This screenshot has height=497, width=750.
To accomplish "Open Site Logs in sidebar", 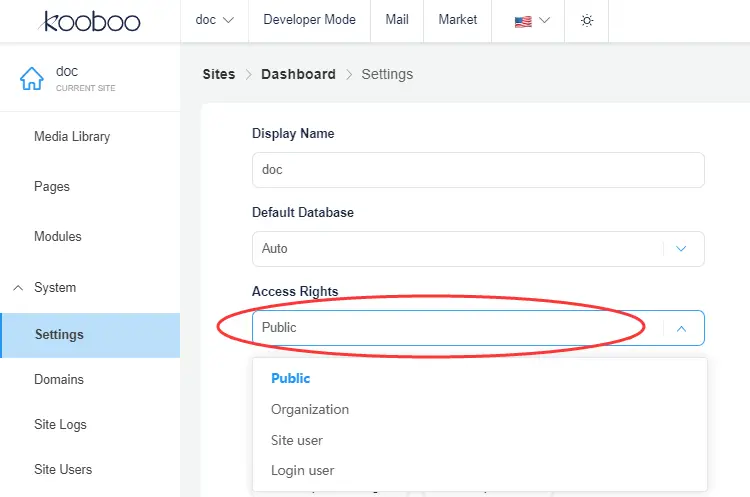I will (60, 424).
